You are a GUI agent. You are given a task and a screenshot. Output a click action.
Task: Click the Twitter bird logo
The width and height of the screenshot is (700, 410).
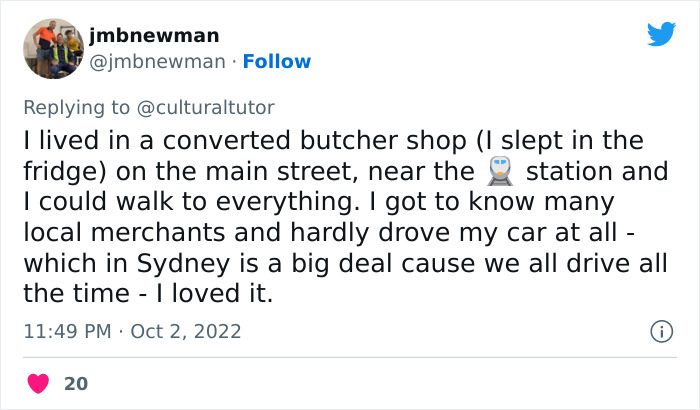[x=661, y=35]
